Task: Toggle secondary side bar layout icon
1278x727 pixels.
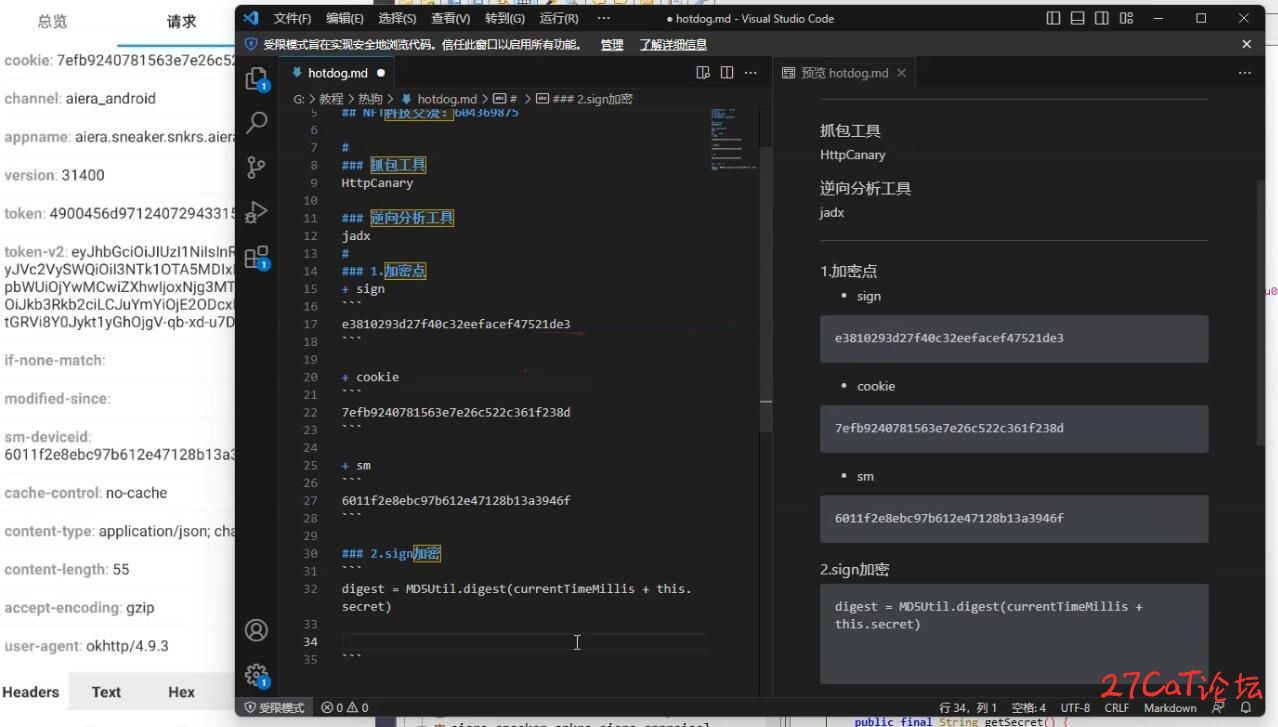Action: [x=1102, y=18]
